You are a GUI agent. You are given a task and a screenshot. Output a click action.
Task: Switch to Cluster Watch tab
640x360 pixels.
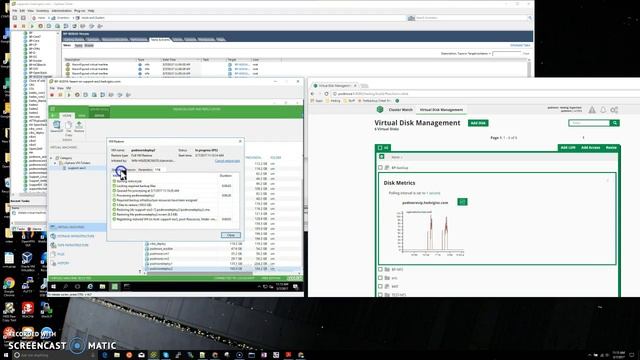click(400, 110)
